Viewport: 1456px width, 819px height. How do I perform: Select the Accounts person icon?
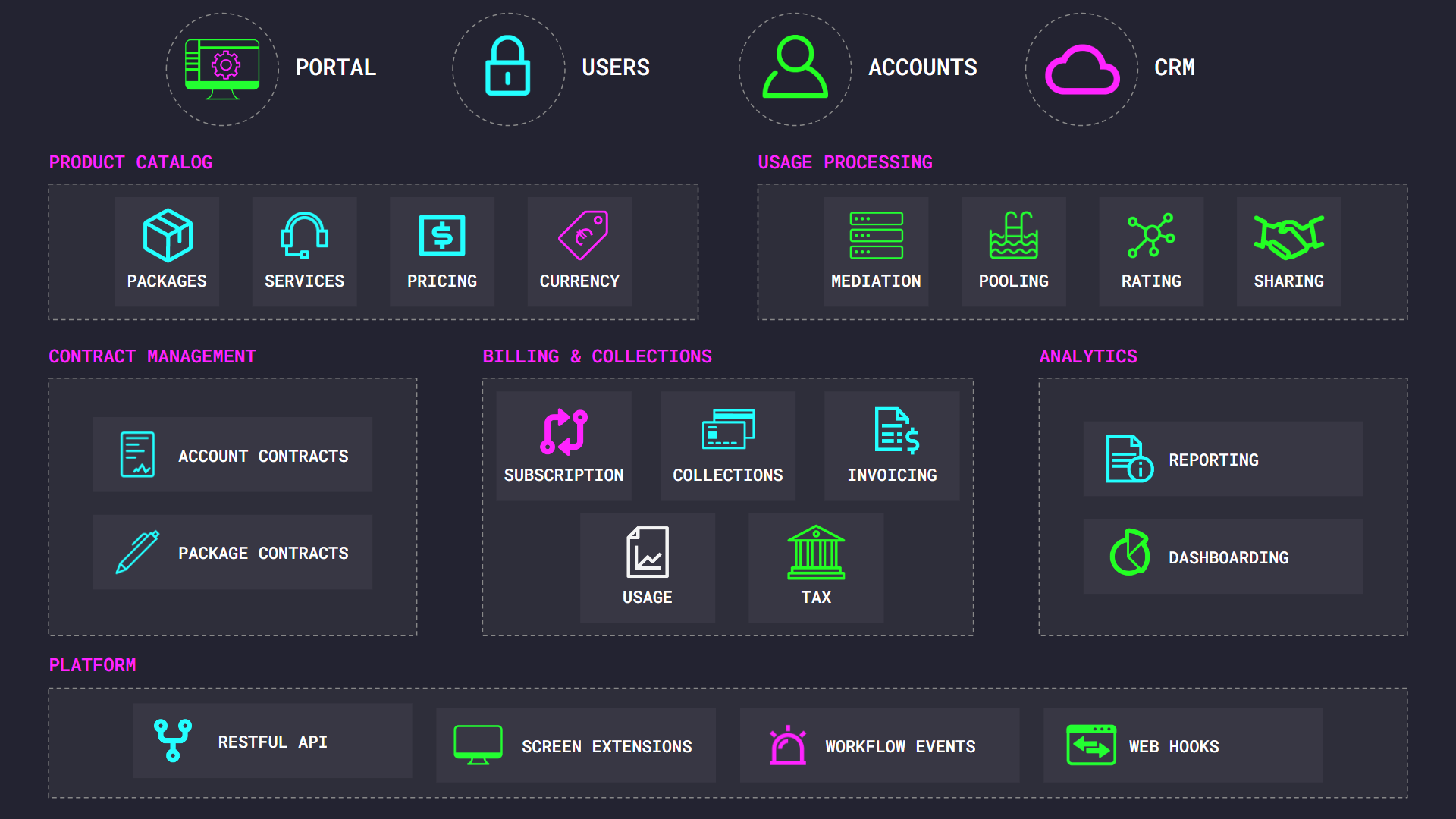tap(795, 67)
